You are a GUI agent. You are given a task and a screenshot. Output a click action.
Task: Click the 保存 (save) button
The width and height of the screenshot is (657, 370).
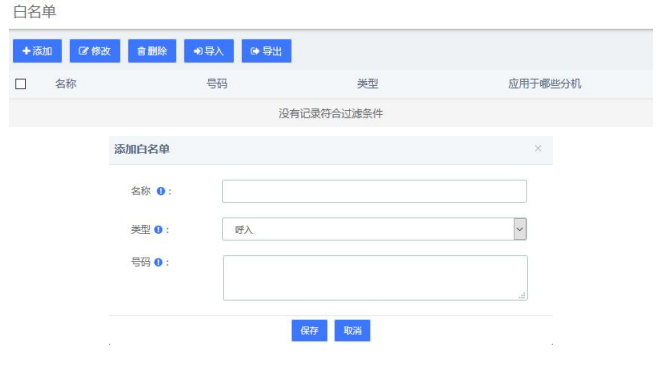(x=309, y=331)
